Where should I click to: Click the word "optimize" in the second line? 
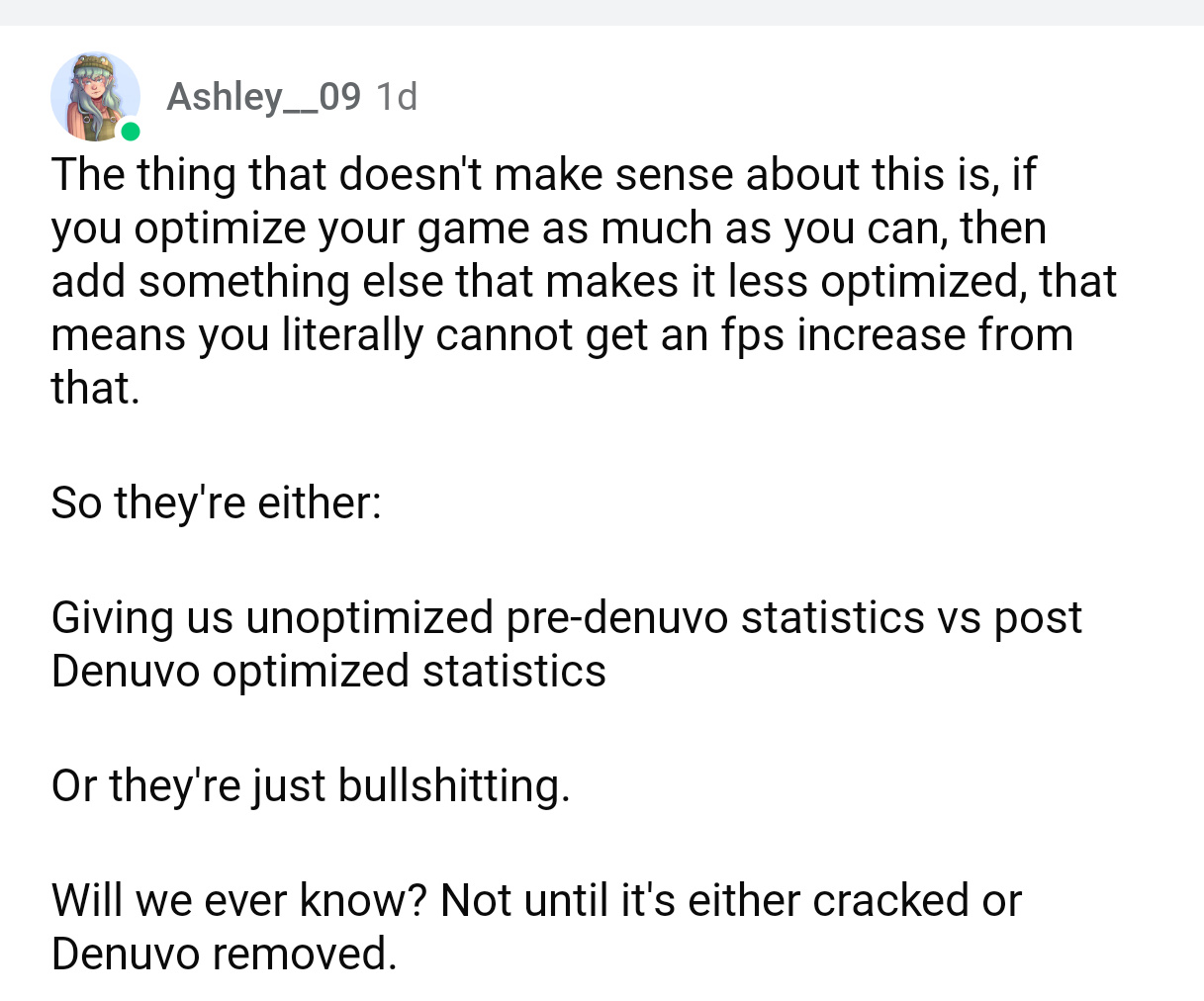[x=220, y=227]
